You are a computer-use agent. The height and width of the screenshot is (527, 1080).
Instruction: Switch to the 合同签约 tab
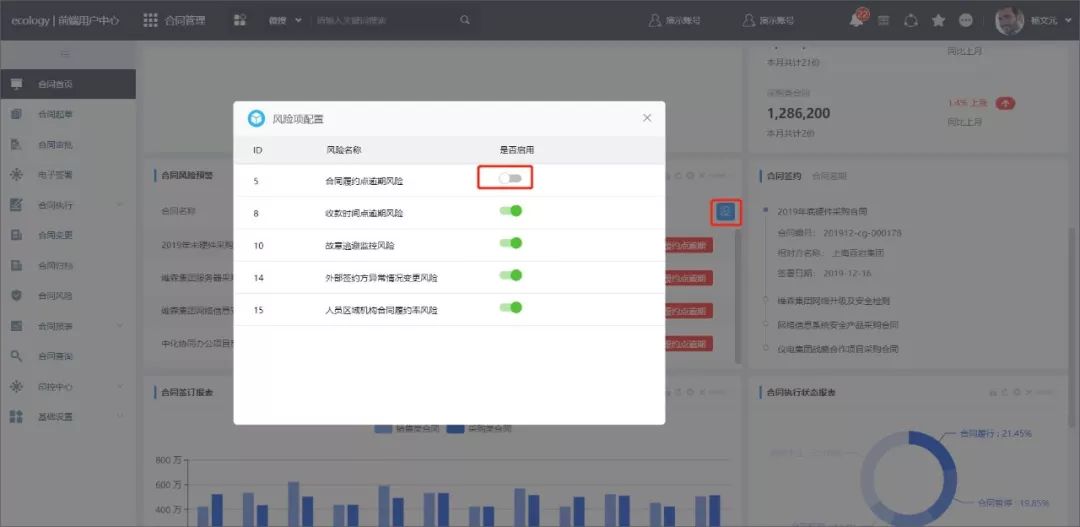pos(784,176)
